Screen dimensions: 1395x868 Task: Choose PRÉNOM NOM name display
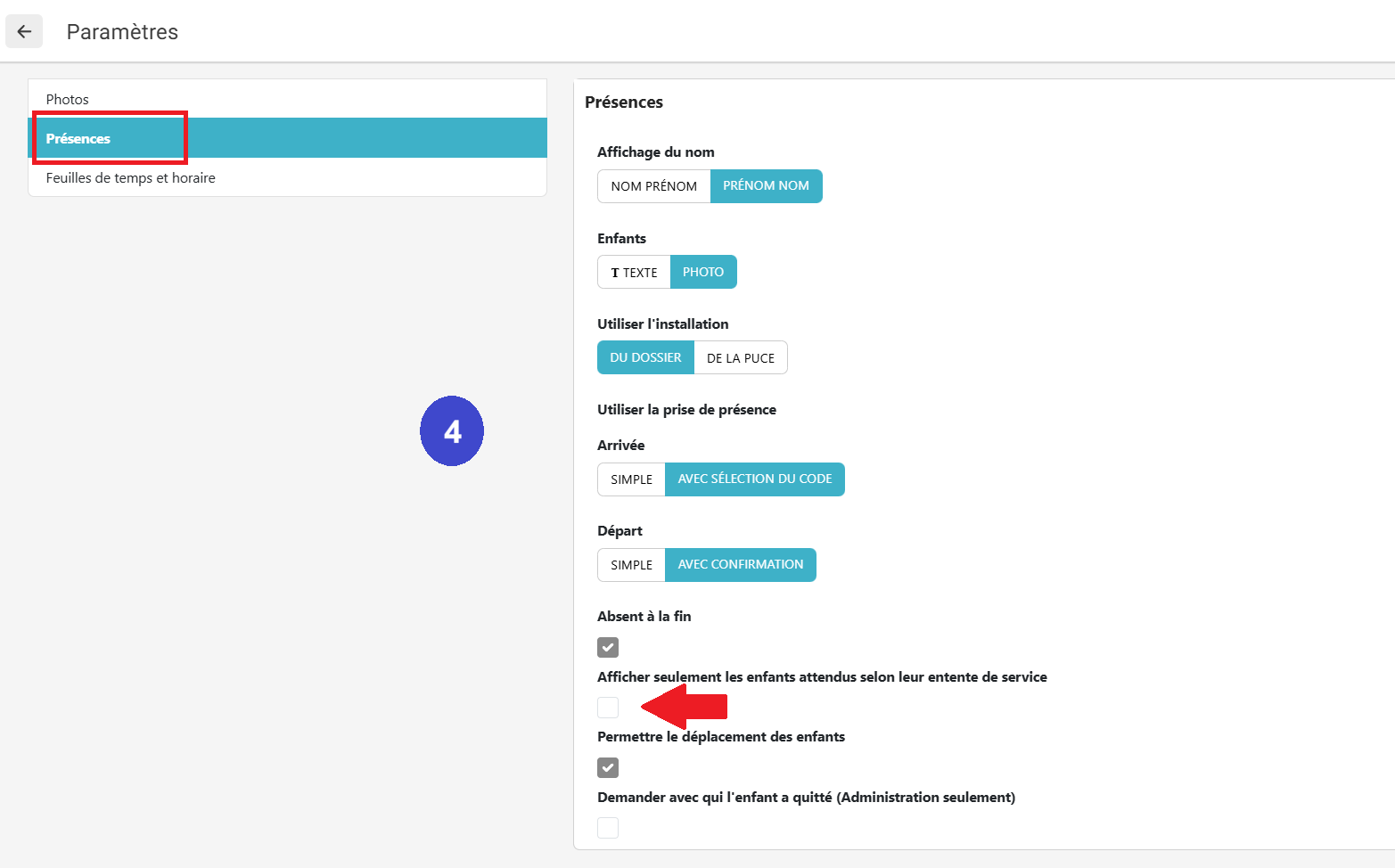tap(766, 186)
